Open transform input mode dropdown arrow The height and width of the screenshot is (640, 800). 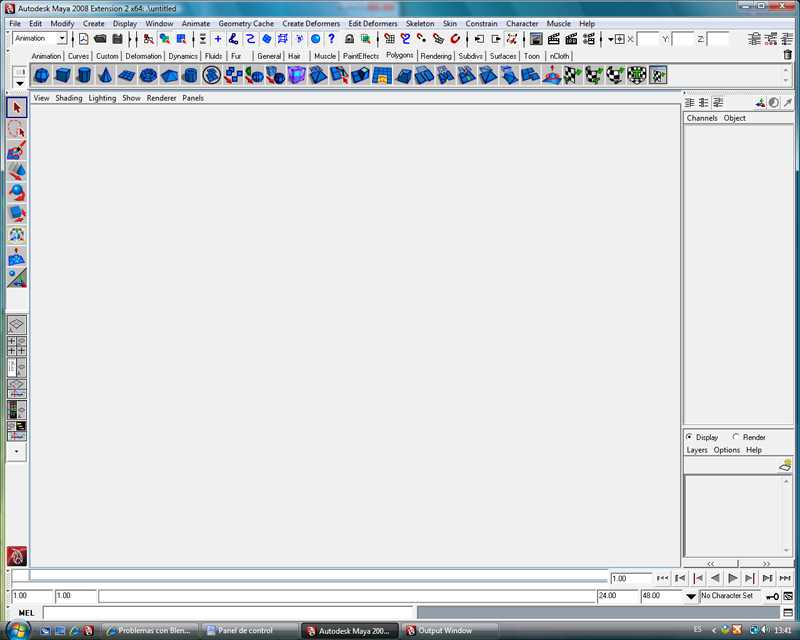coord(611,39)
